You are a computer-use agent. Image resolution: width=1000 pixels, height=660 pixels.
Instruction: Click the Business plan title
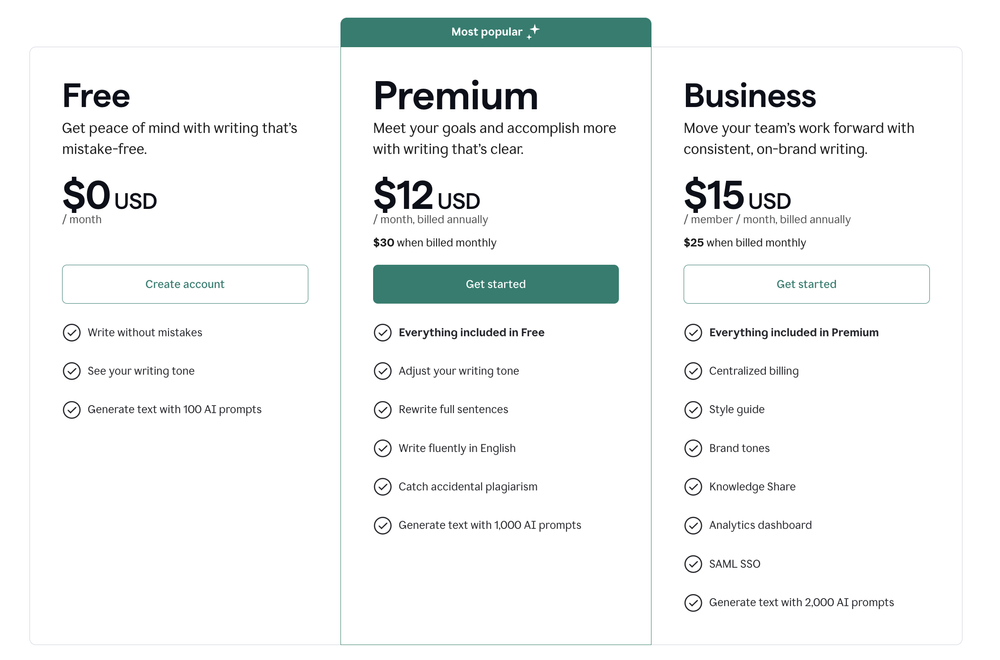[750, 96]
